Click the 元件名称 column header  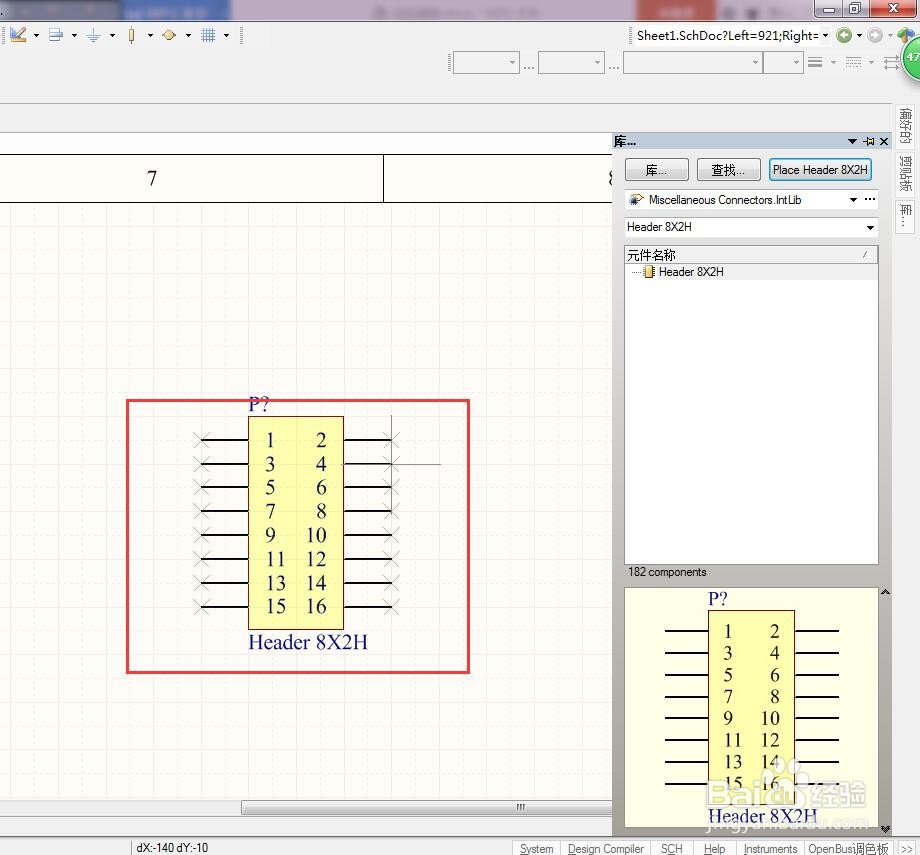tap(751, 255)
